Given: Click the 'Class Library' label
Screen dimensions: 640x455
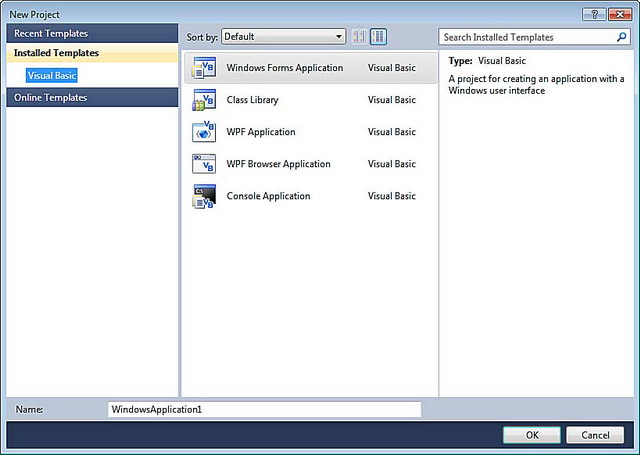Looking at the screenshot, I should point(253,100).
